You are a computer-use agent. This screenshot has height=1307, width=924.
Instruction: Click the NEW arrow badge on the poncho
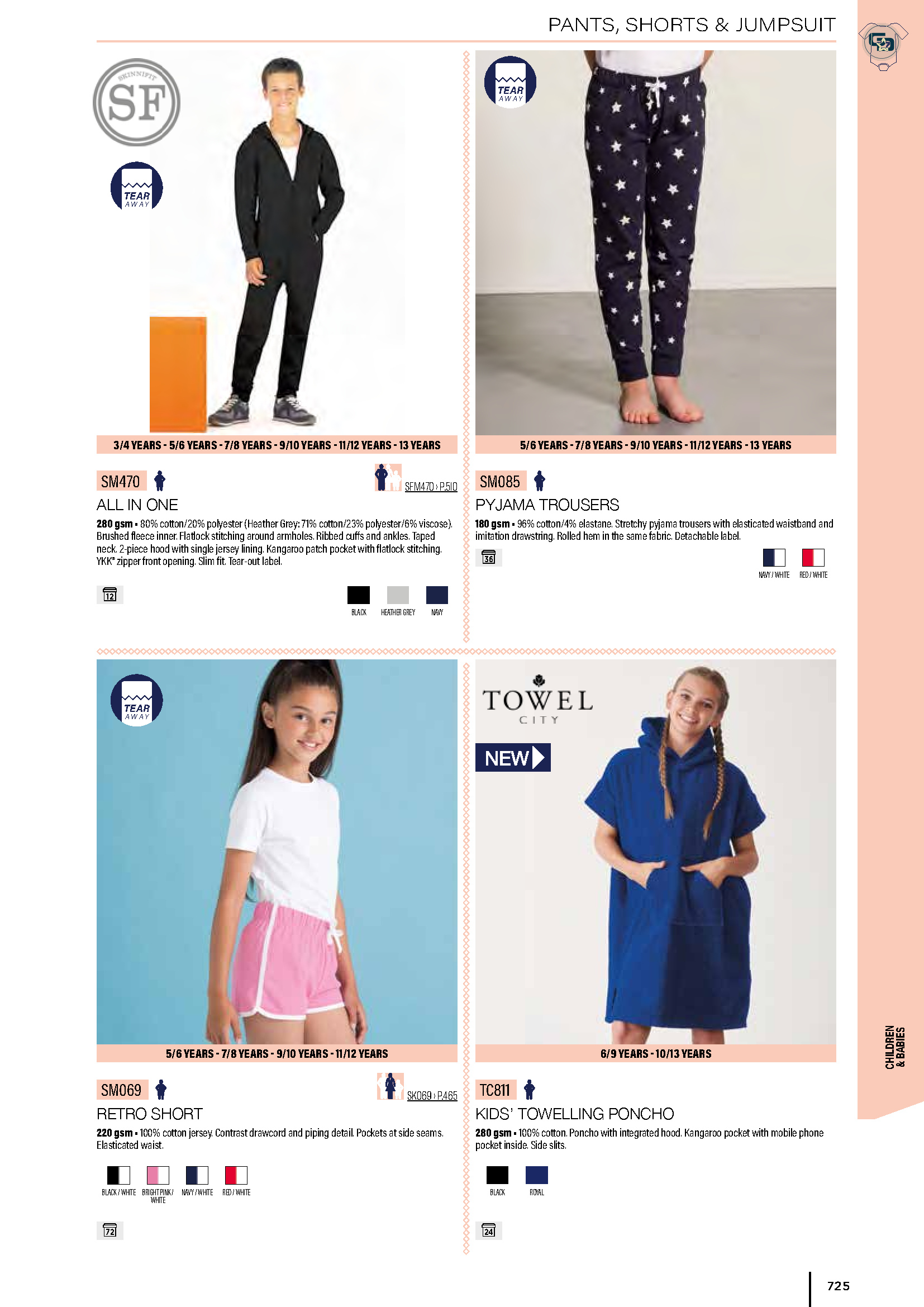point(513,758)
